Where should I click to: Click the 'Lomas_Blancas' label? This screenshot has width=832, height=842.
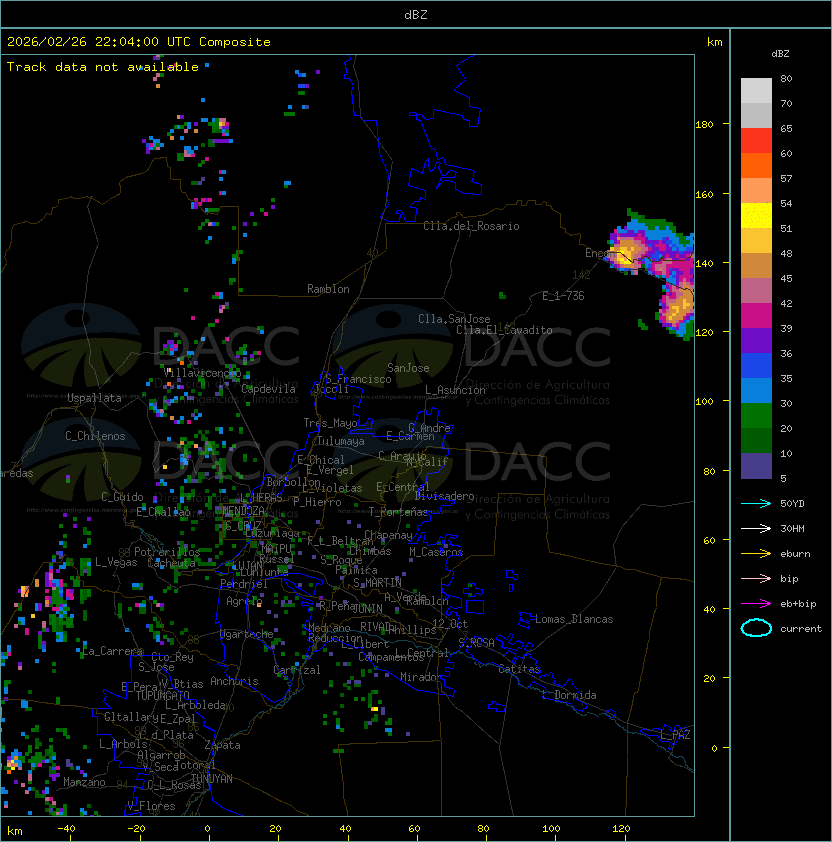(x=574, y=619)
